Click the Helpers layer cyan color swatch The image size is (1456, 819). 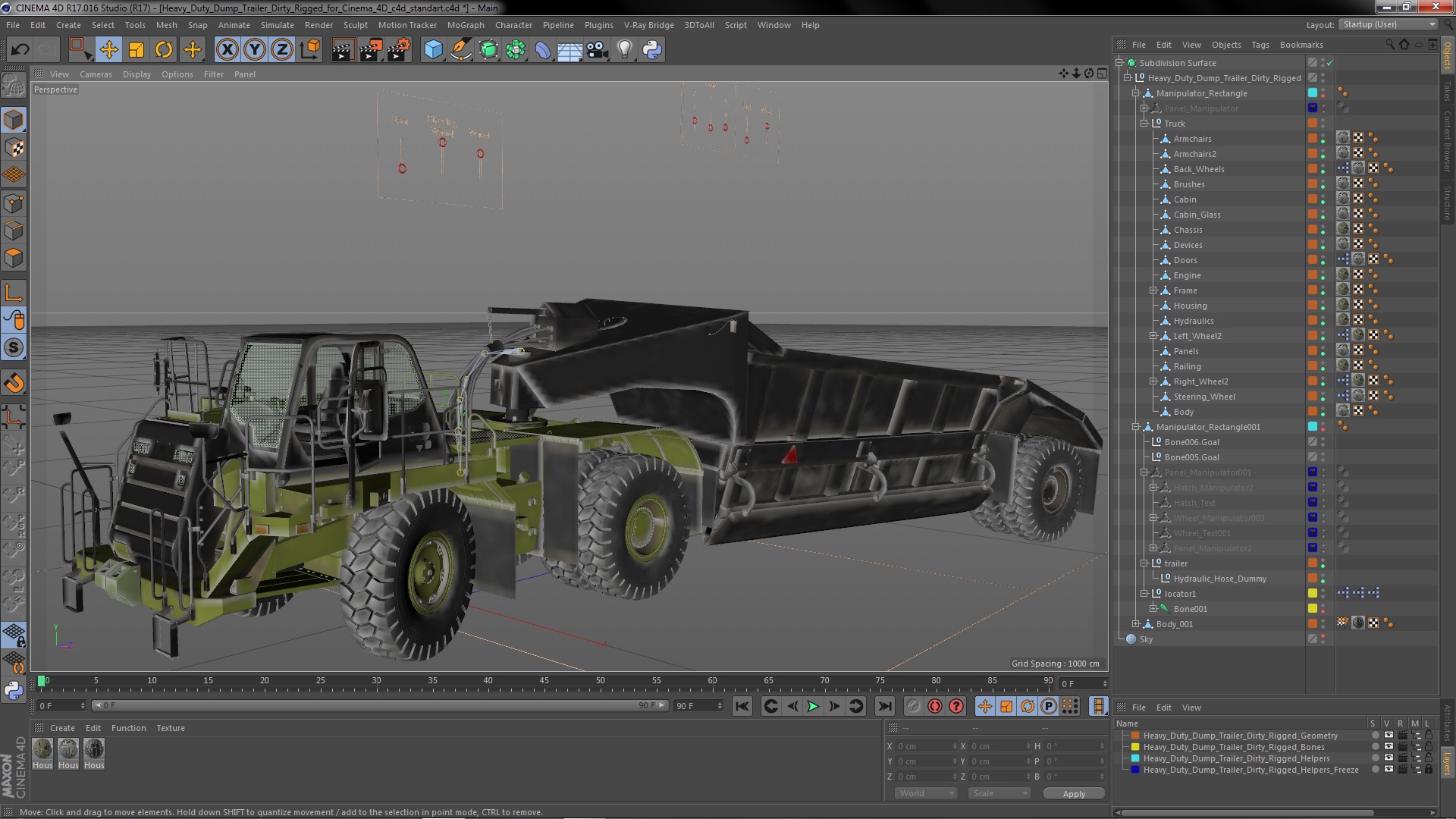point(1135,758)
